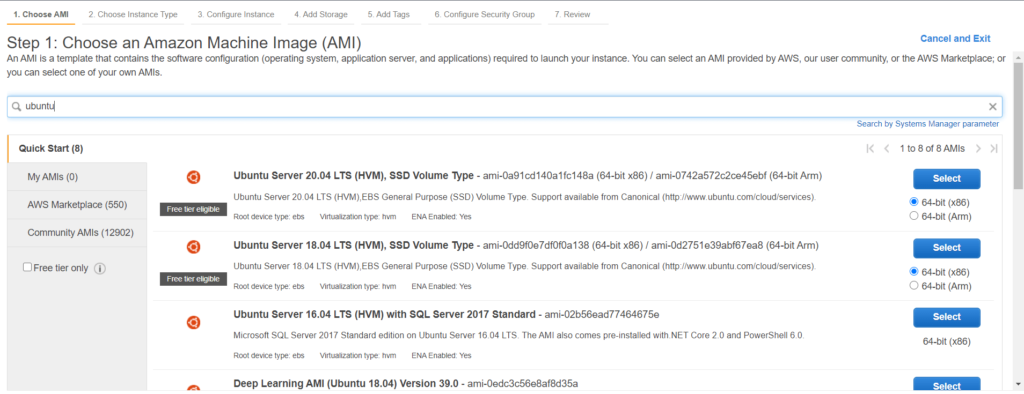Image resolution: width=1024 pixels, height=394 pixels.
Task: Open AWS Marketplace (550) category
Action: point(77,205)
